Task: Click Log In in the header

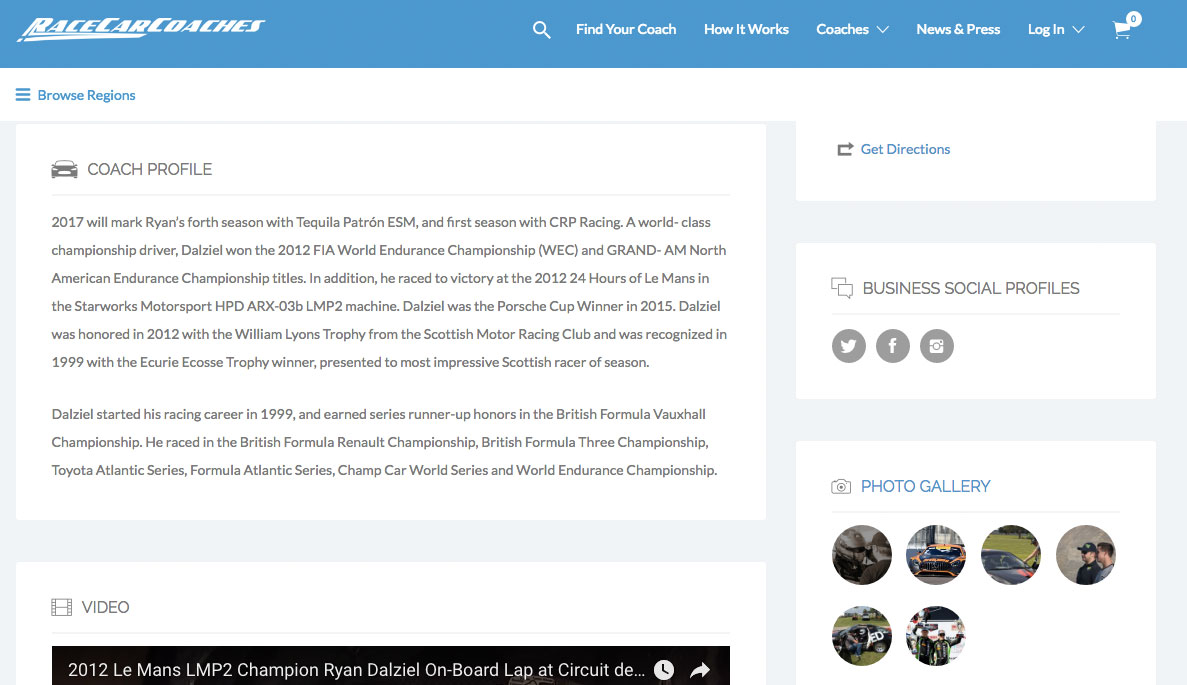Action: pos(1046,30)
